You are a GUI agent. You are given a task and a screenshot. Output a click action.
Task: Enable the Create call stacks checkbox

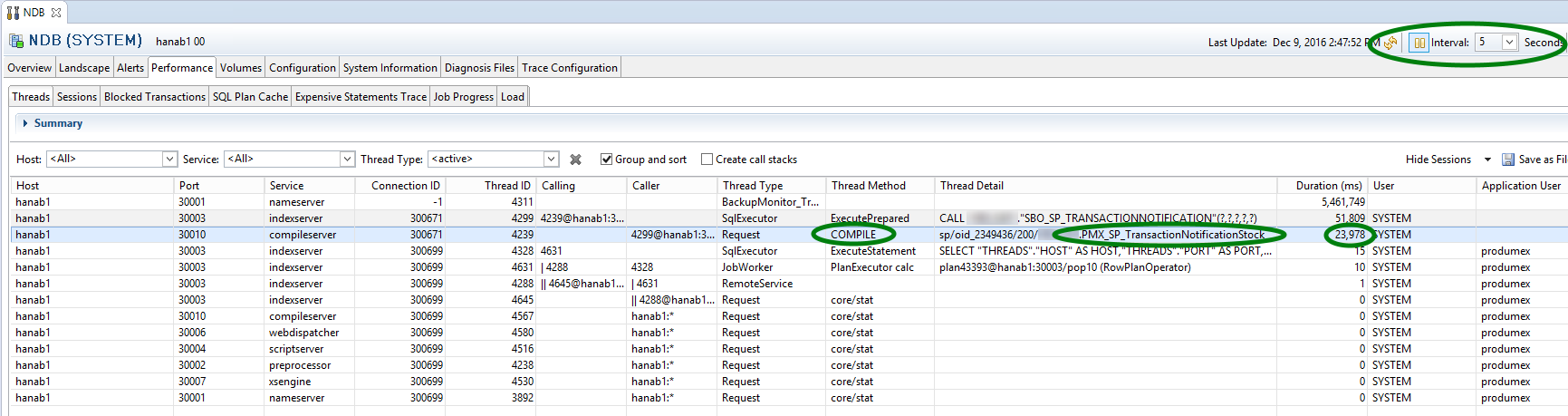pyautogui.click(x=707, y=160)
